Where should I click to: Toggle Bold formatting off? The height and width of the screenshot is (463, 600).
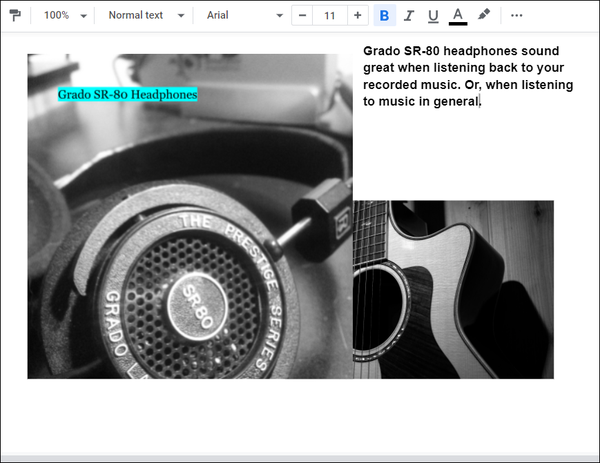385,16
